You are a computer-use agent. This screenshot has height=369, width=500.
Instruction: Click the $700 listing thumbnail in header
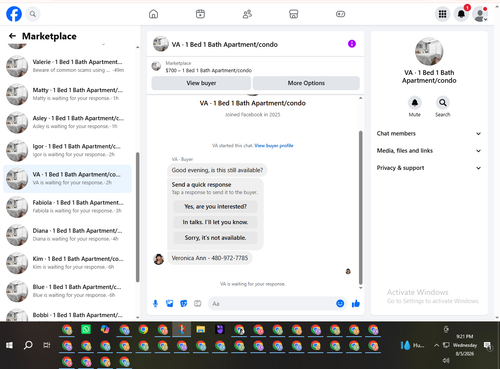pos(156,66)
